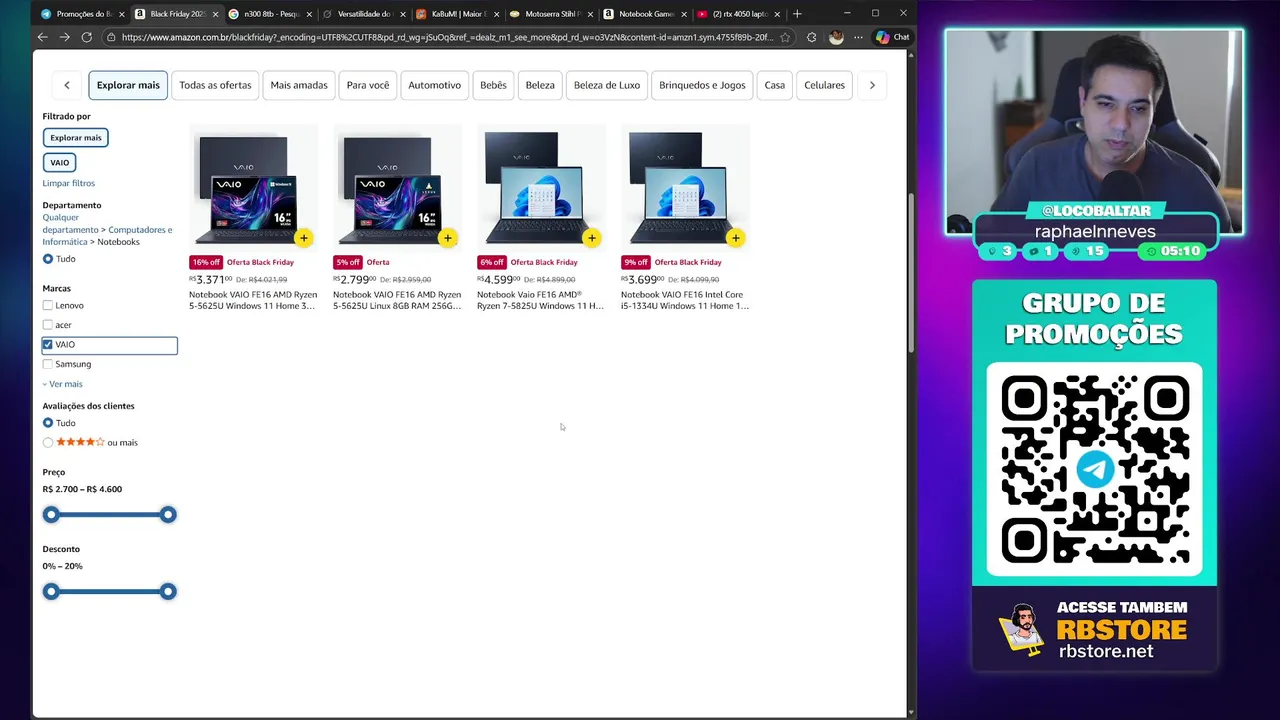1280x720 pixels.
Task: Select Tudo radio under Departamento
Action: tap(48, 259)
